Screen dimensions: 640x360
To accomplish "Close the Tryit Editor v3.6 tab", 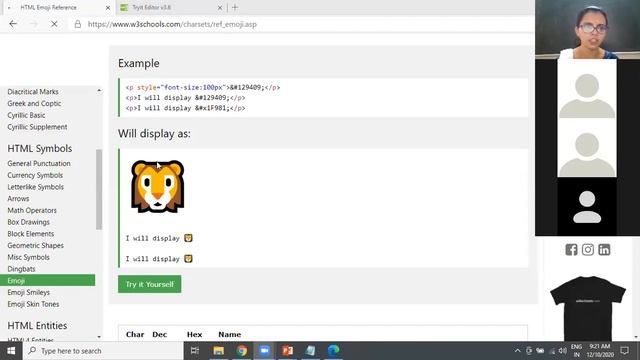I will pyautogui.click(x=220, y=7).
